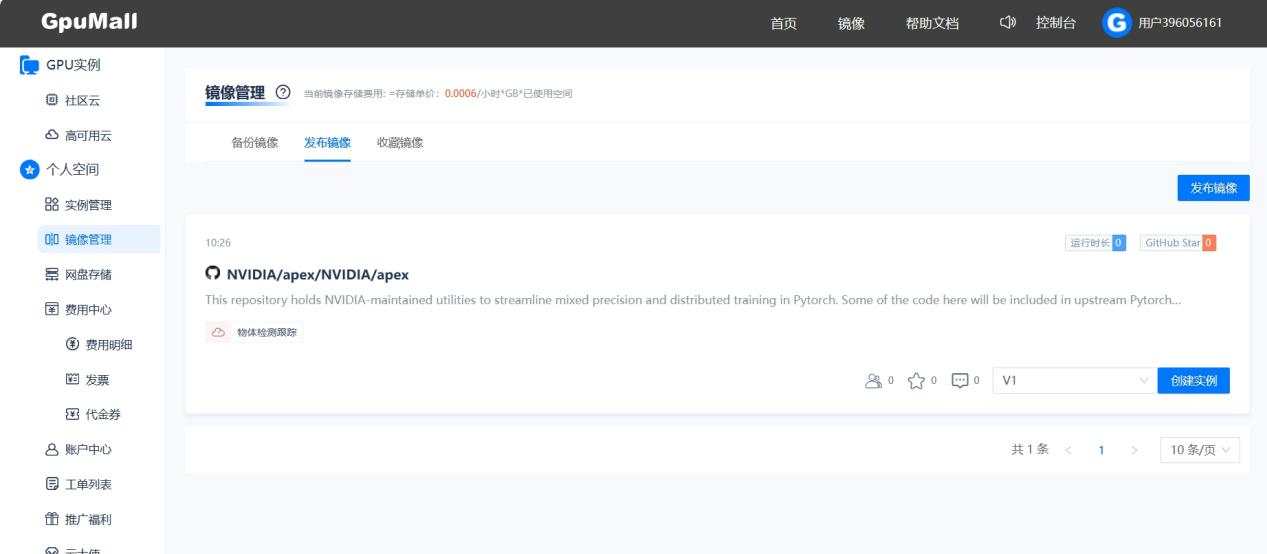Viewport: 1267px width, 554px height.
Task: Click the 发票 invoice icon
Action: pyautogui.click(x=72, y=380)
